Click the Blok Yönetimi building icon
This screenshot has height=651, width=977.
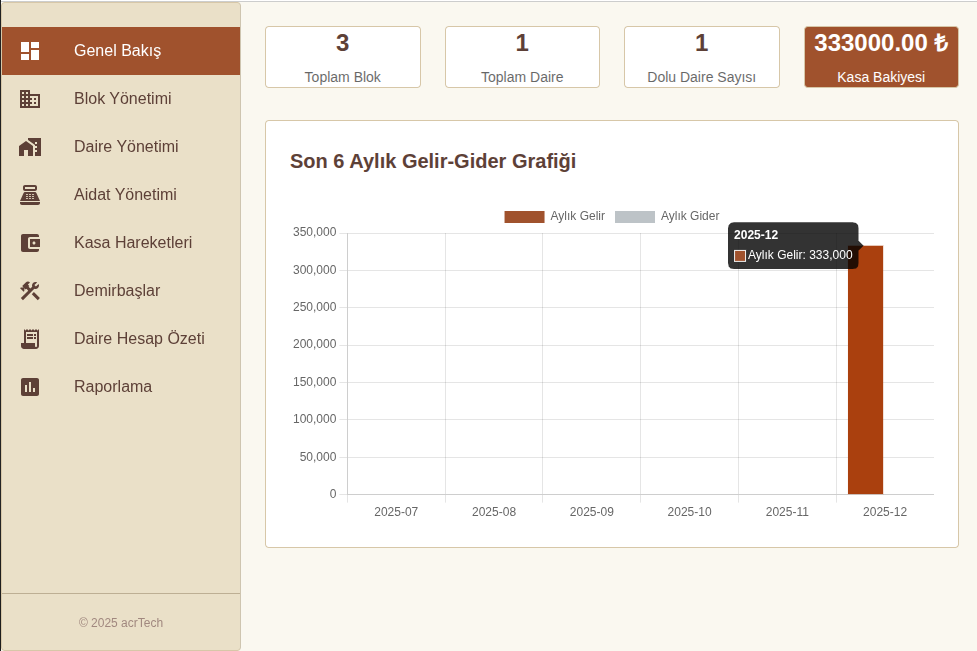coord(30,98)
